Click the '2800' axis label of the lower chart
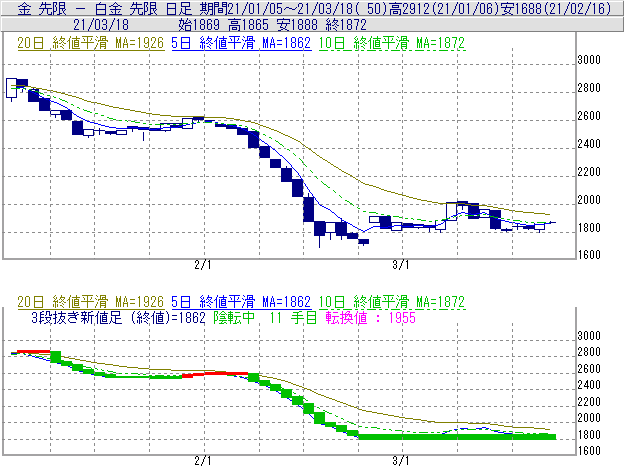 coord(589,352)
